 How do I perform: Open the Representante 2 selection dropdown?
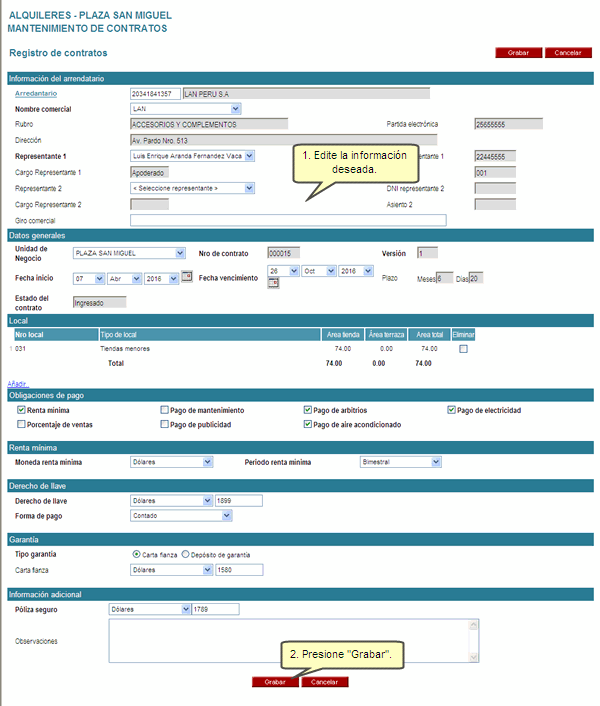click(249, 188)
